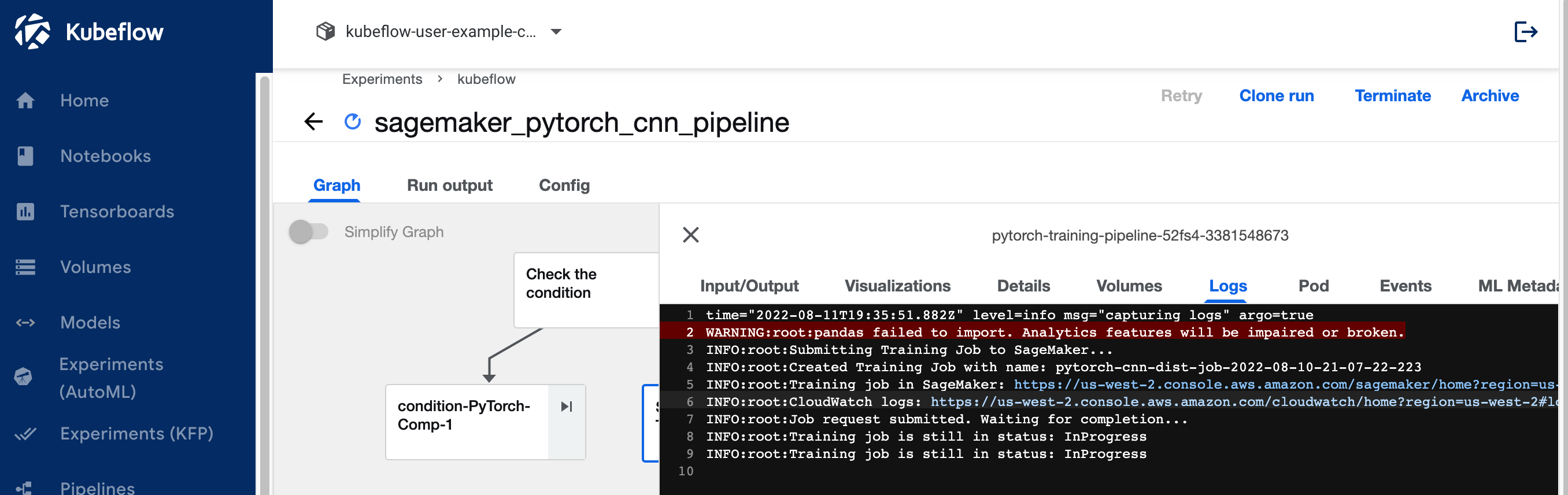Click the namespace cube icon

coord(326,31)
